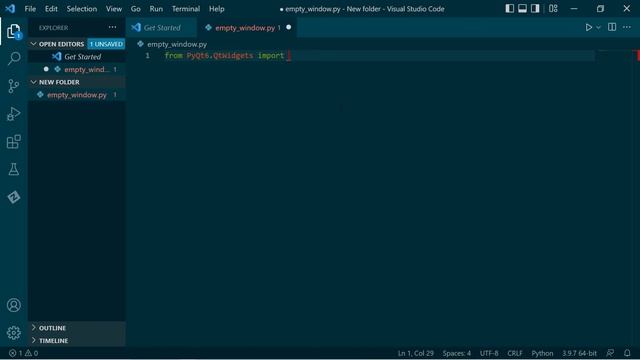Open the run button dropdown arrow
The width and height of the screenshot is (640, 360).
[598, 27]
